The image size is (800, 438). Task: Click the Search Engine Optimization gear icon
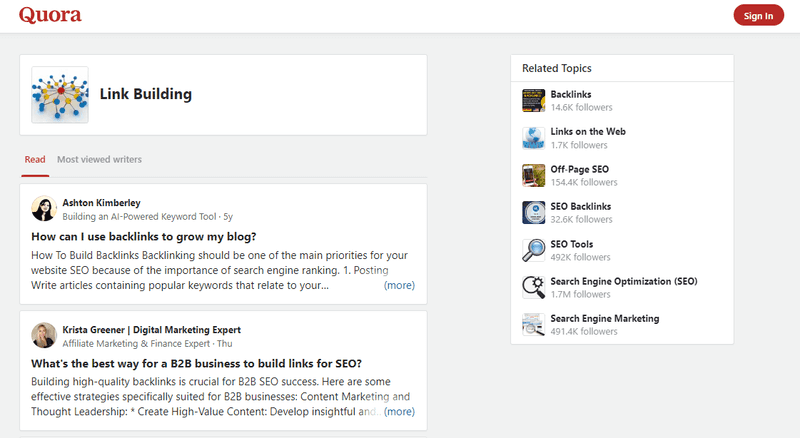533,287
